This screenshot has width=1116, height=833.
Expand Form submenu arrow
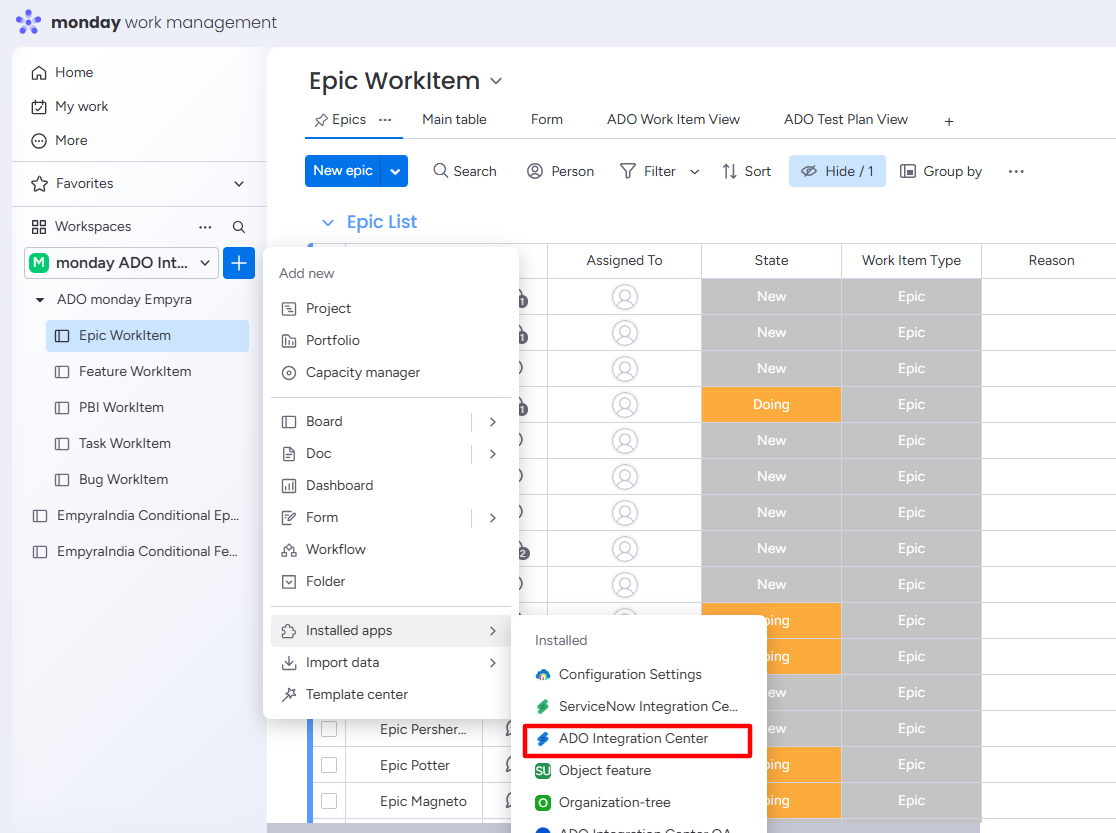493,518
